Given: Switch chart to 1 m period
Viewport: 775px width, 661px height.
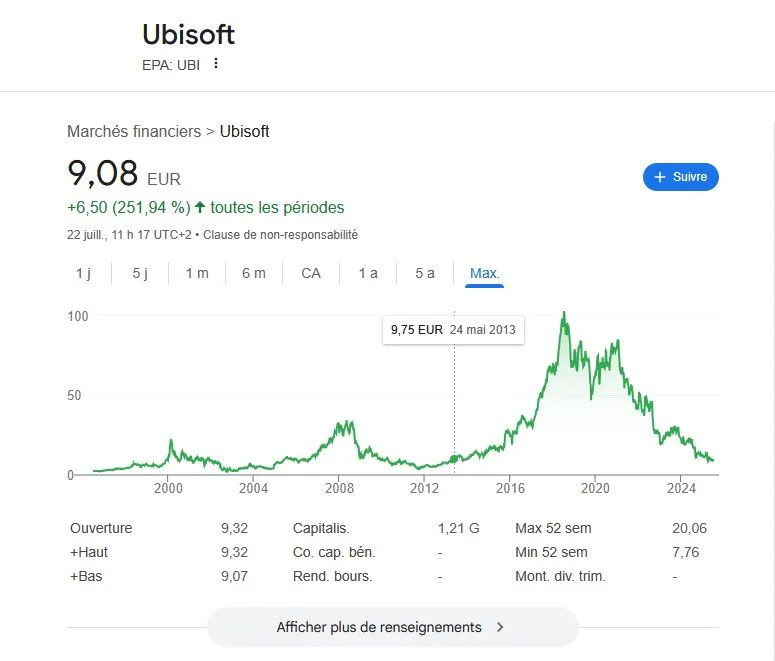Looking at the screenshot, I should 197,273.
